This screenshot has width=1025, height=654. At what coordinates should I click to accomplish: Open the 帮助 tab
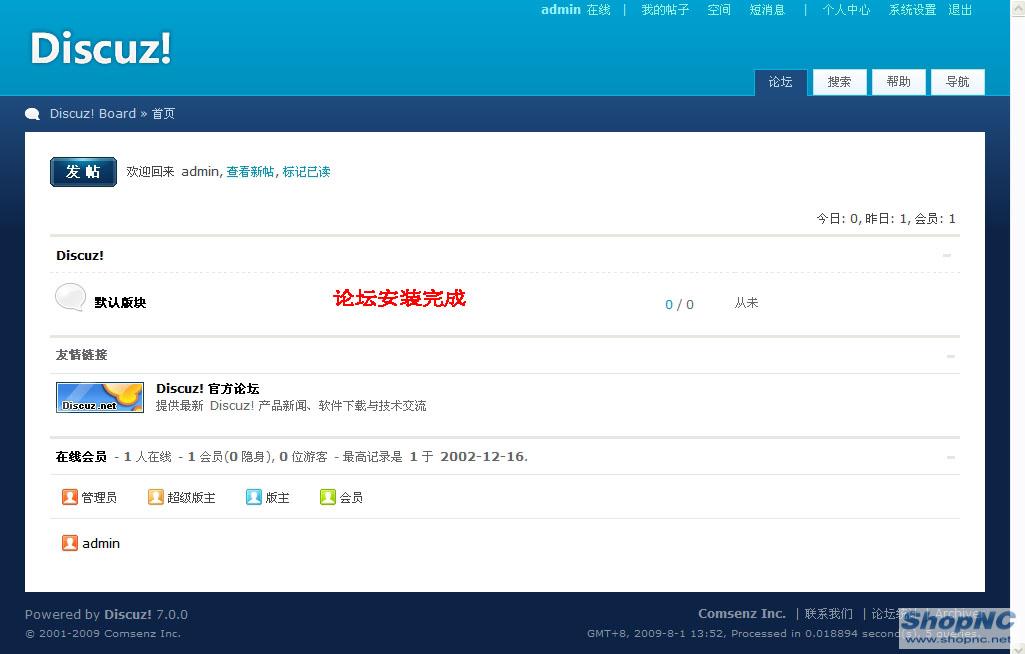898,82
